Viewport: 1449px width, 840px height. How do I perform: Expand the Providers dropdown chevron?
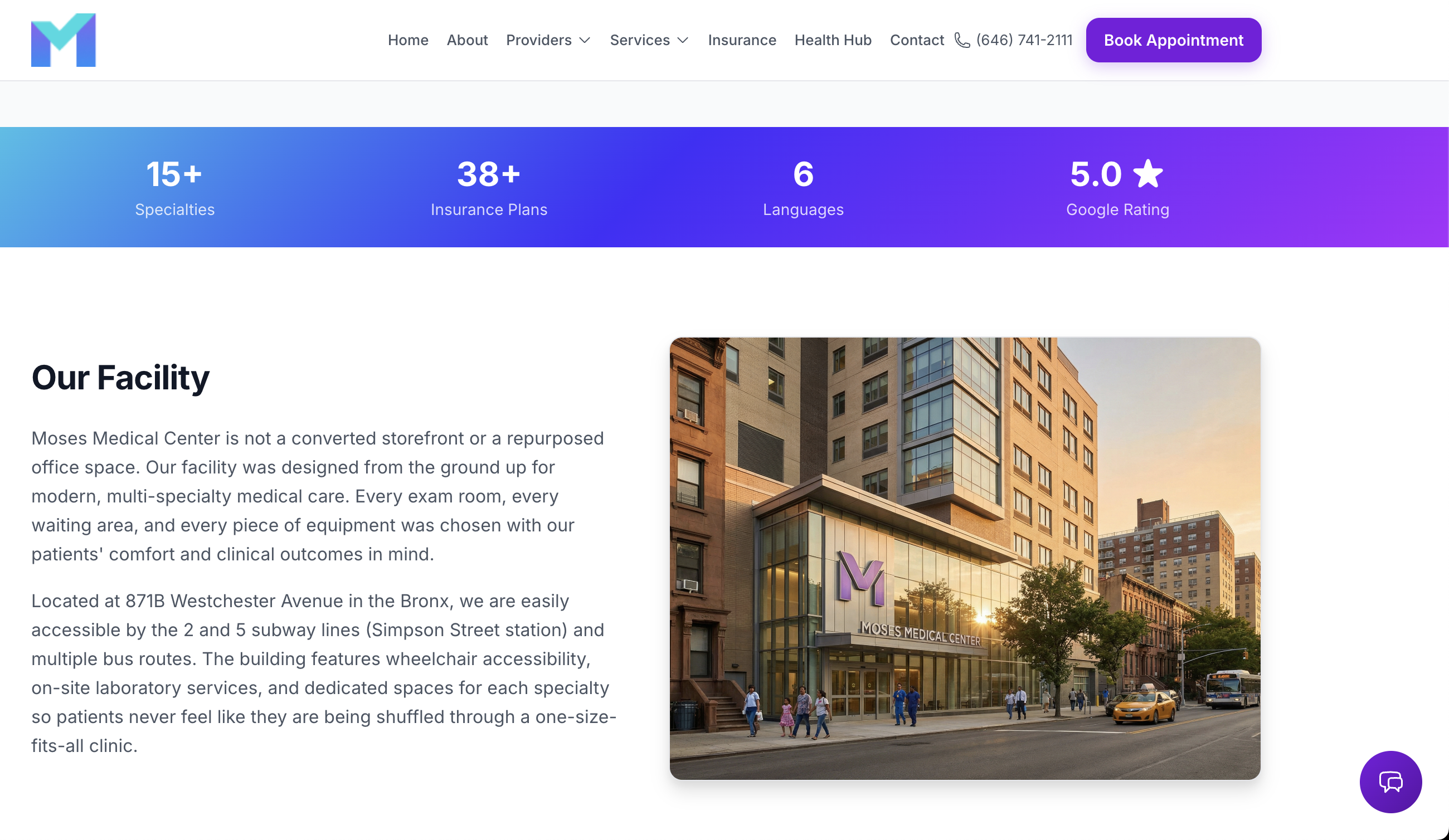click(585, 40)
